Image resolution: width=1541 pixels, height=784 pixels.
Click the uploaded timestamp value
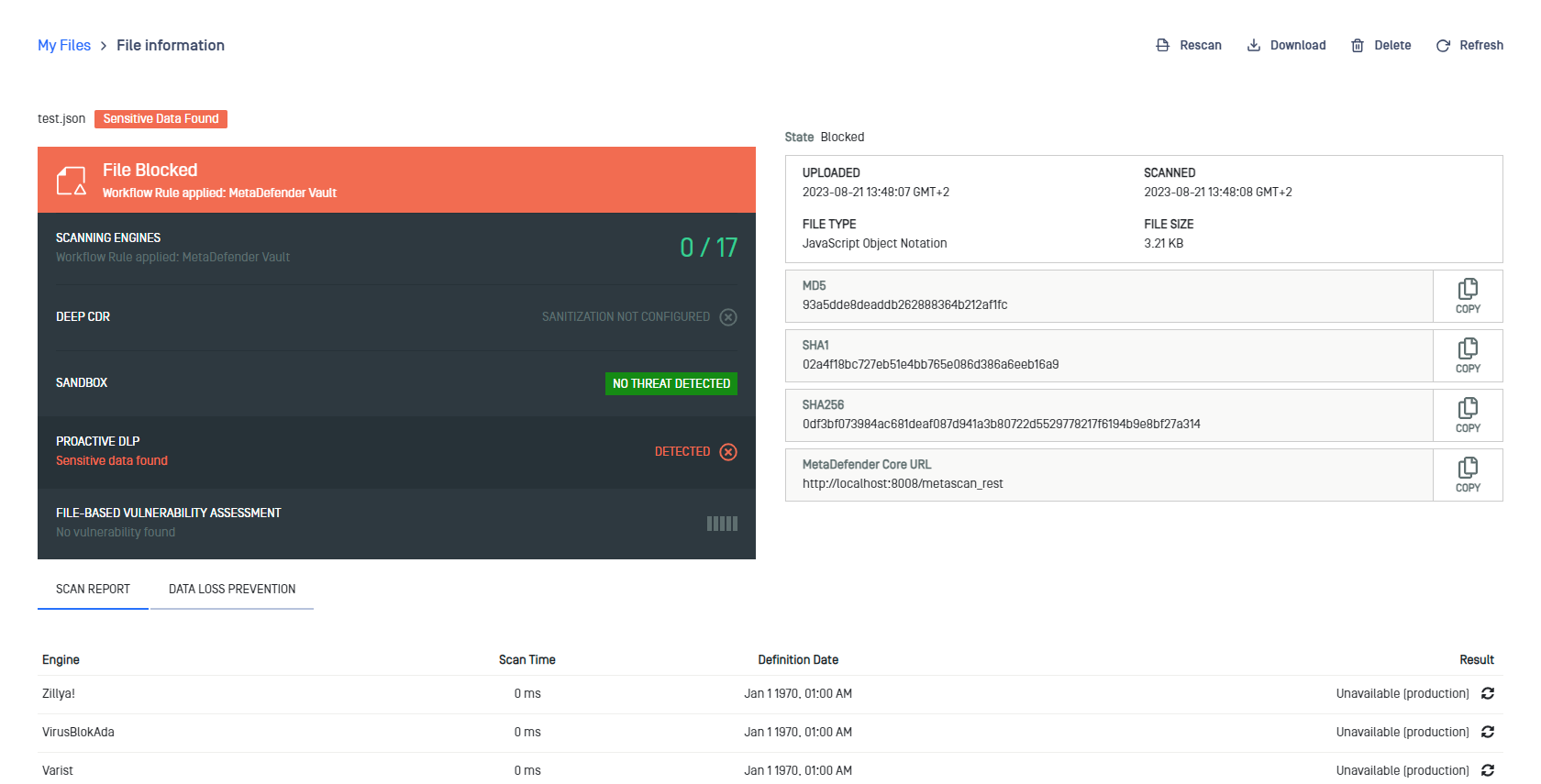tap(876, 193)
